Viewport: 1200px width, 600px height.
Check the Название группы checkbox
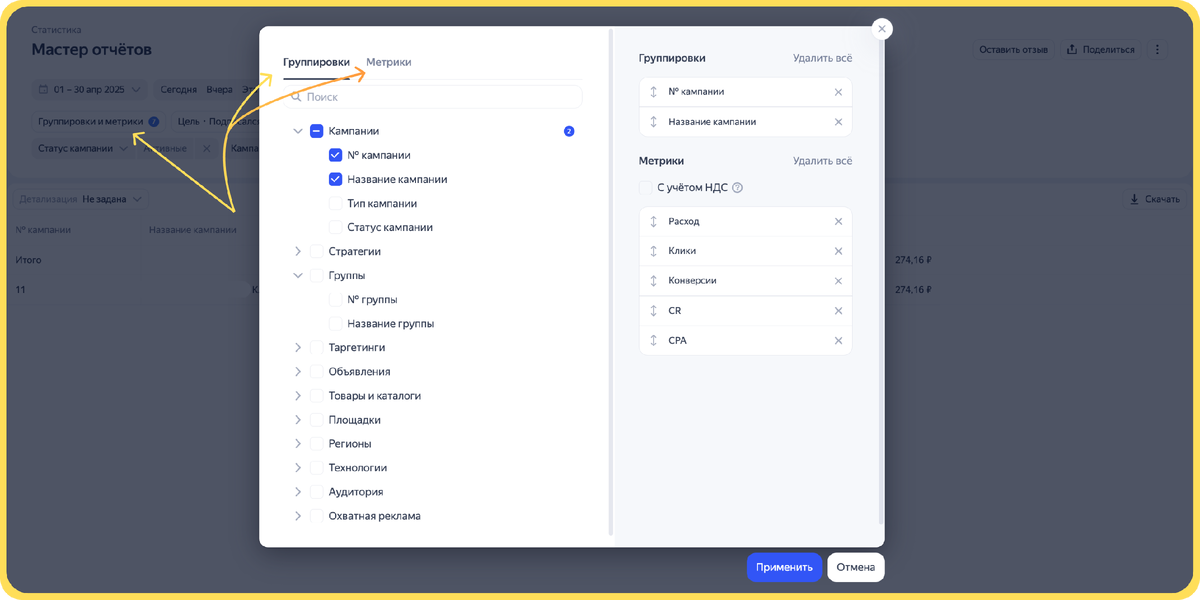pos(335,323)
